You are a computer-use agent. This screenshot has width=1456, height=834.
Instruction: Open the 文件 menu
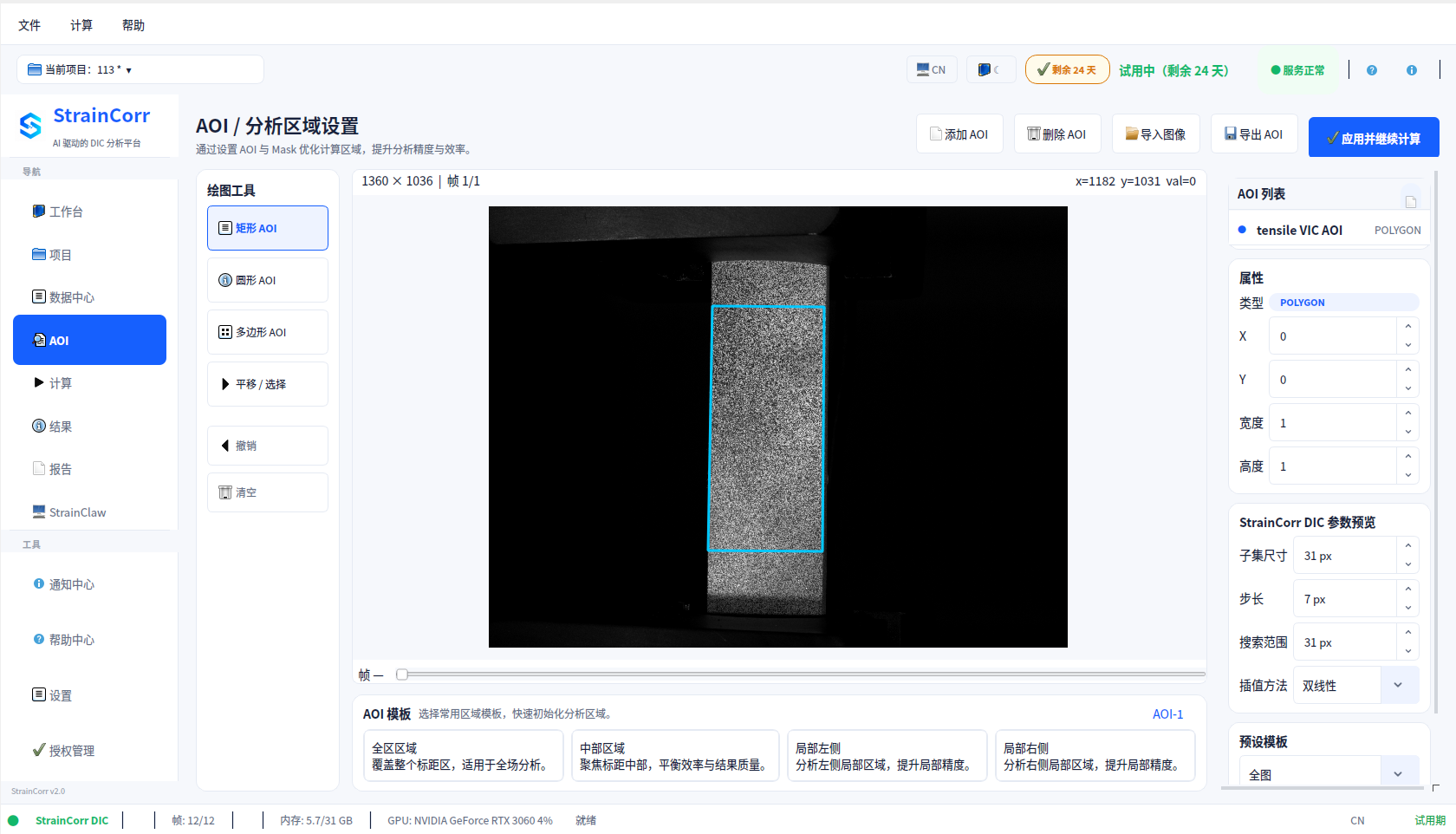pos(29,25)
